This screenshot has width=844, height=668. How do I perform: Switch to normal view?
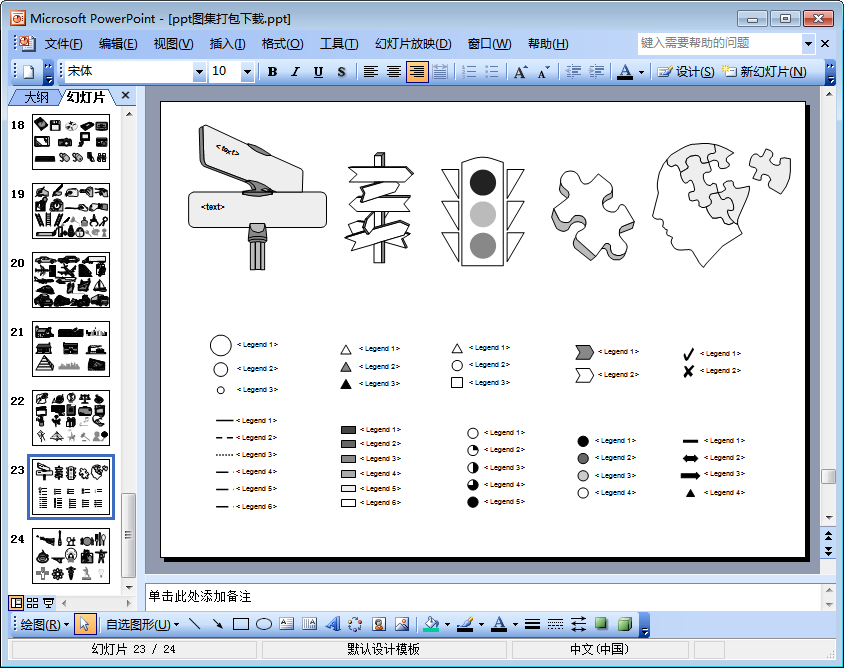point(16,603)
